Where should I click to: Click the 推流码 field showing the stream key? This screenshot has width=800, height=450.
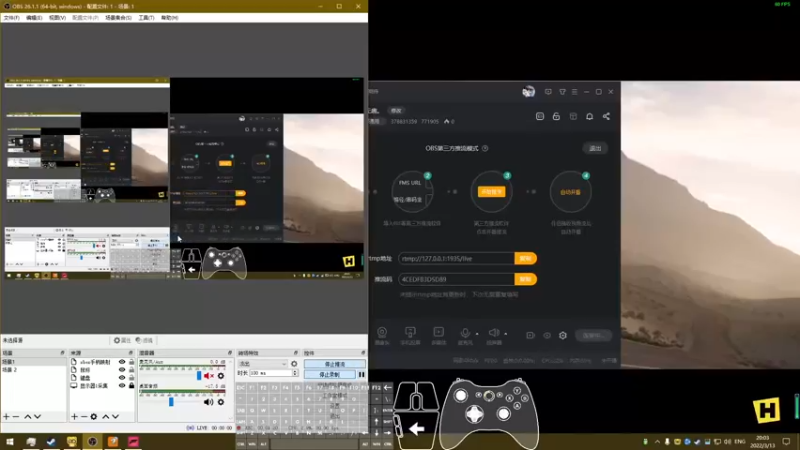[456, 279]
